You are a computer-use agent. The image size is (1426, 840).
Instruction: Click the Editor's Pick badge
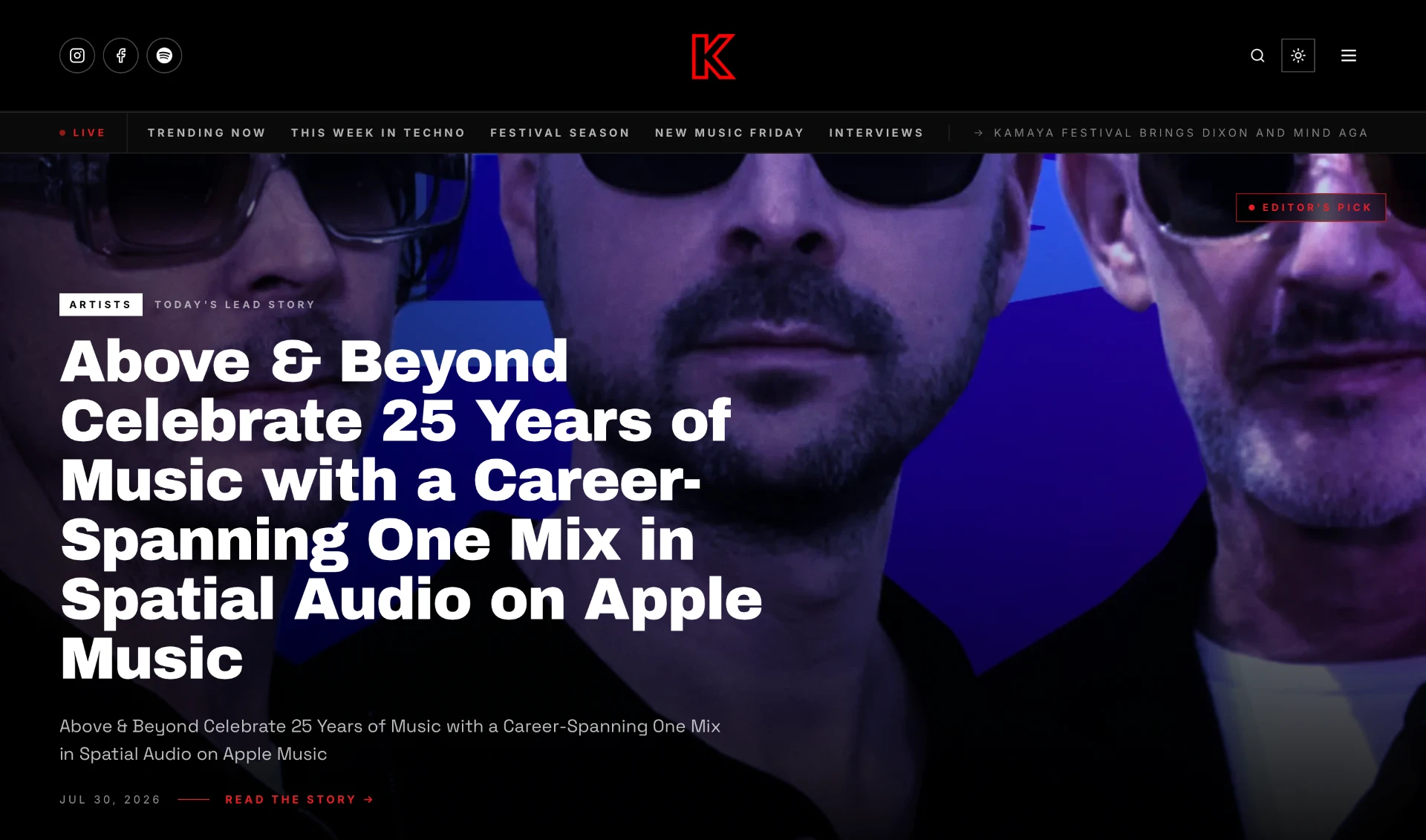pos(1311,207)
